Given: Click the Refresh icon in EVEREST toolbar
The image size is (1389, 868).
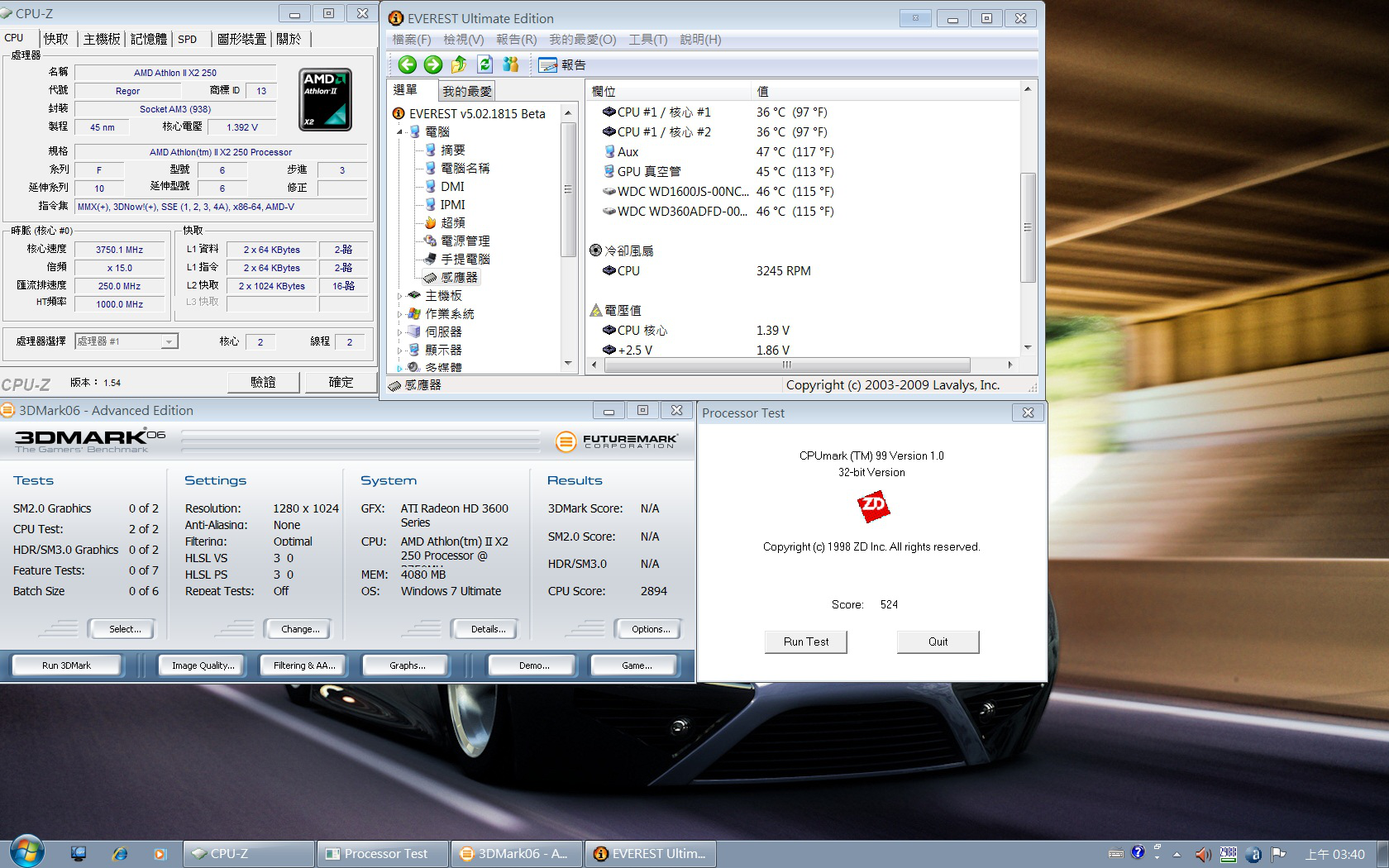Looking at the screenshot, I should 484,64.
